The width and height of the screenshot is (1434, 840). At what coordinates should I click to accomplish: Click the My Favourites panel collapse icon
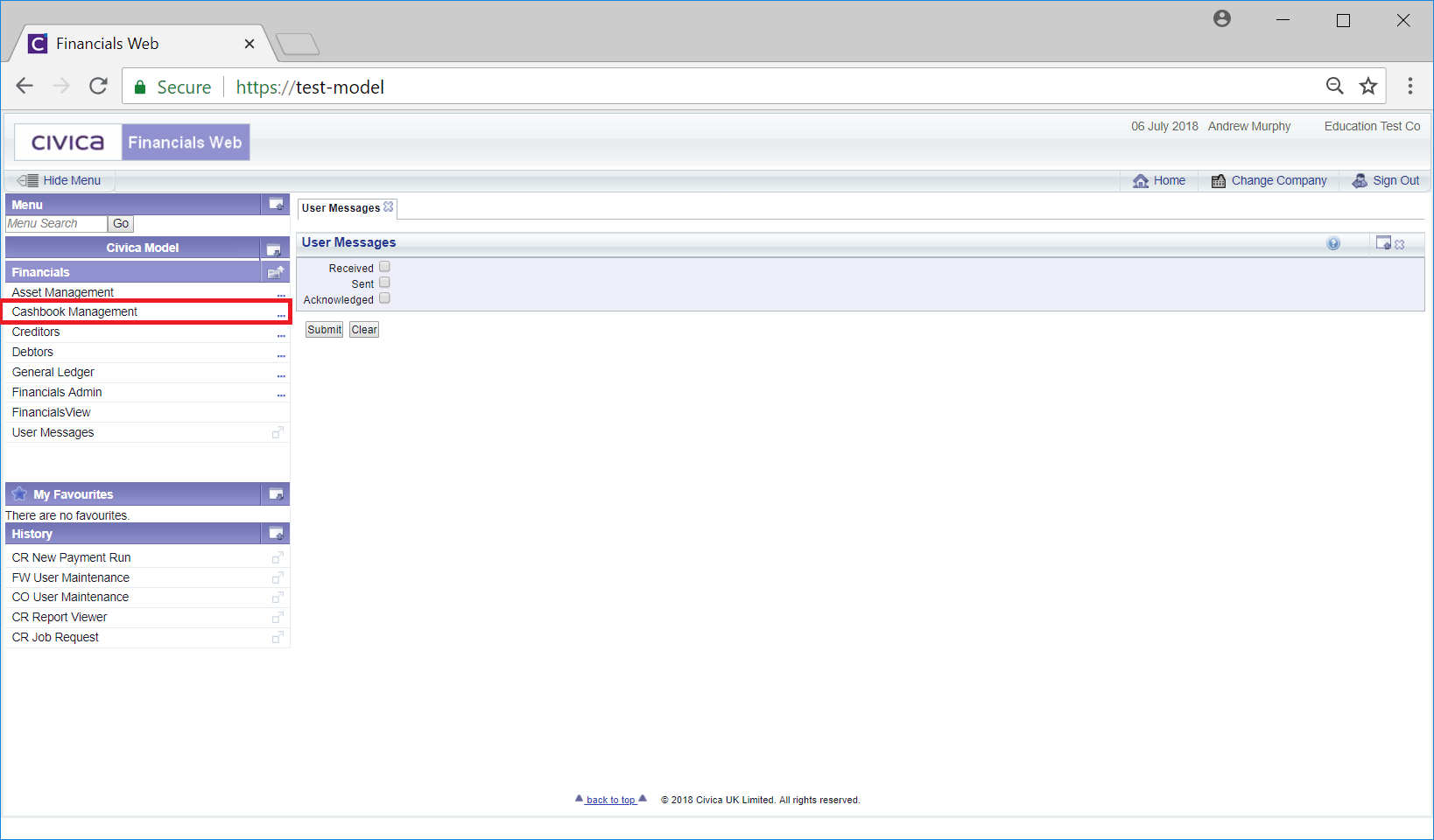276,494
